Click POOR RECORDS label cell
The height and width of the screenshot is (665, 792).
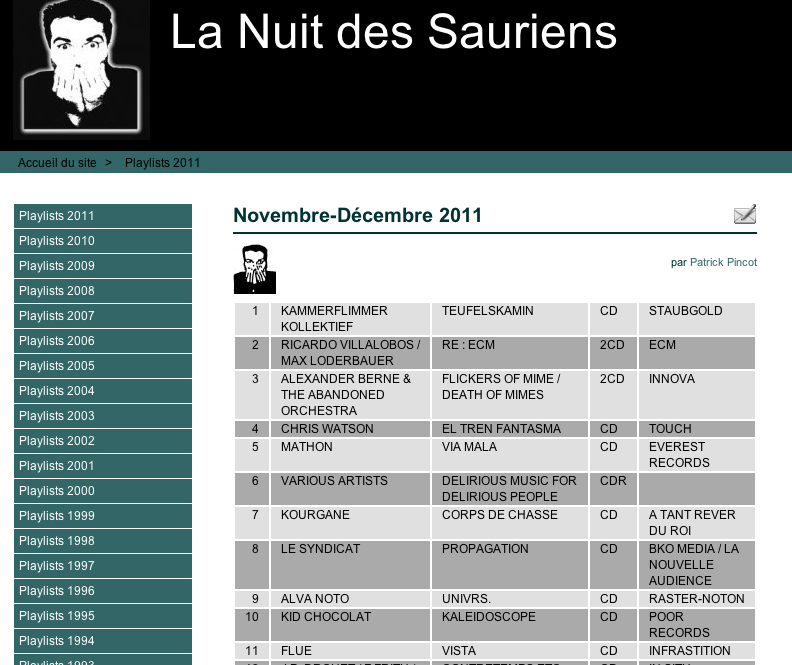(x=697, y=625)
